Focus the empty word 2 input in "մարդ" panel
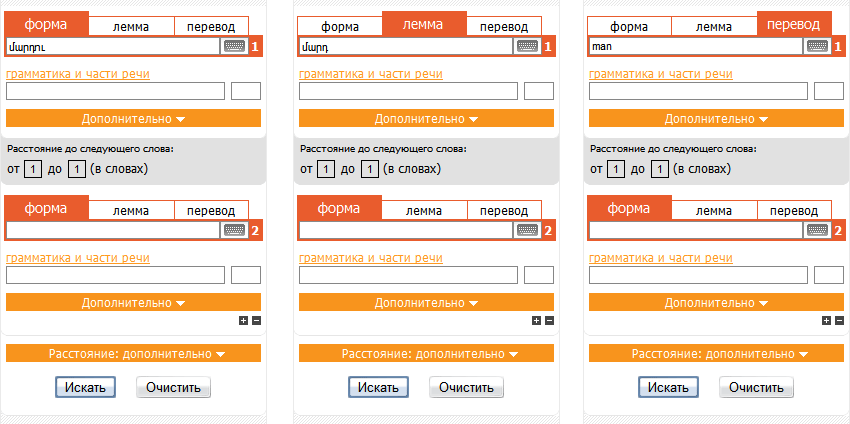Image resolution: width=850 pixels, height=424 pixels. coord(405,230)
